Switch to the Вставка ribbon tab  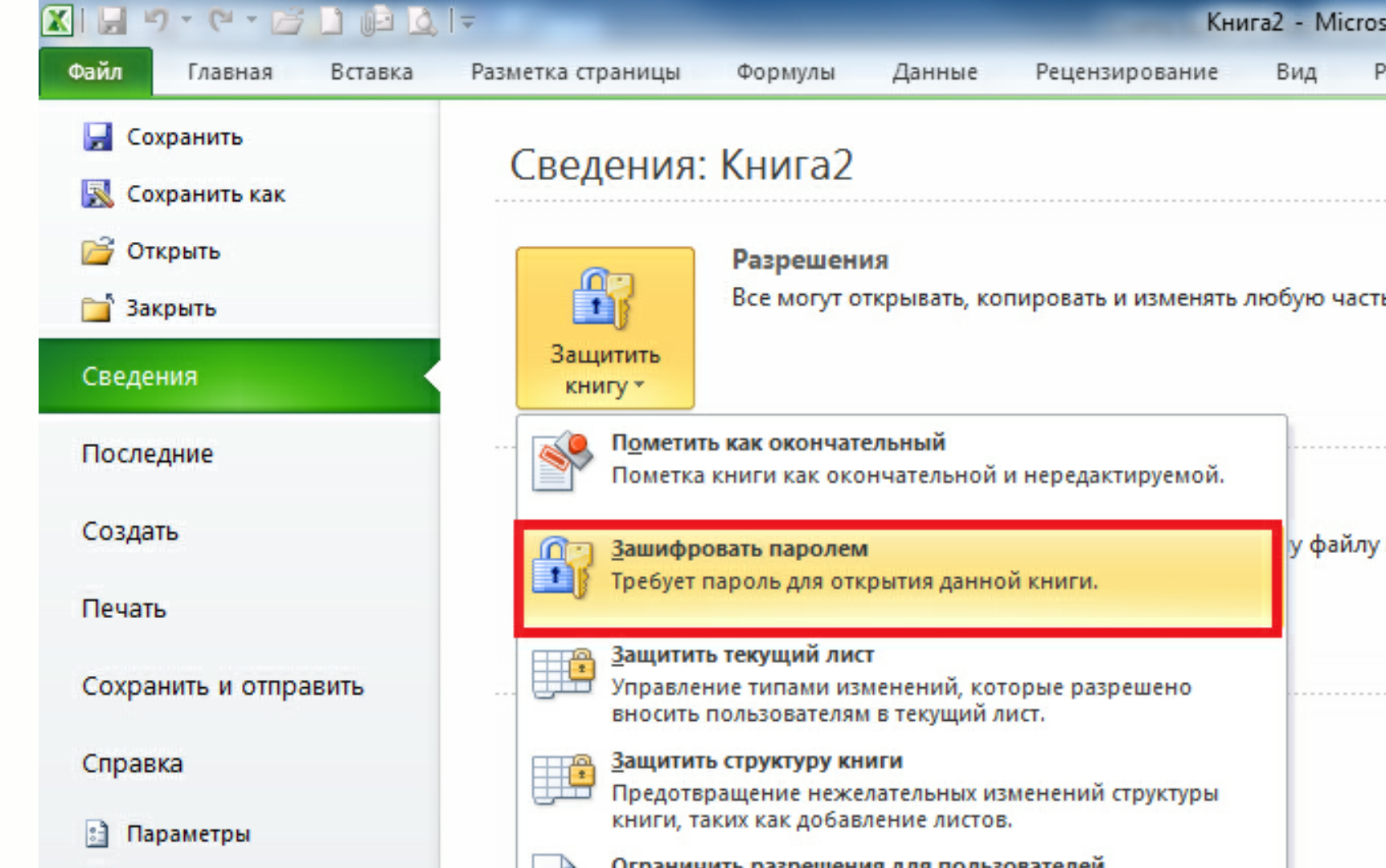coord(371,72)
